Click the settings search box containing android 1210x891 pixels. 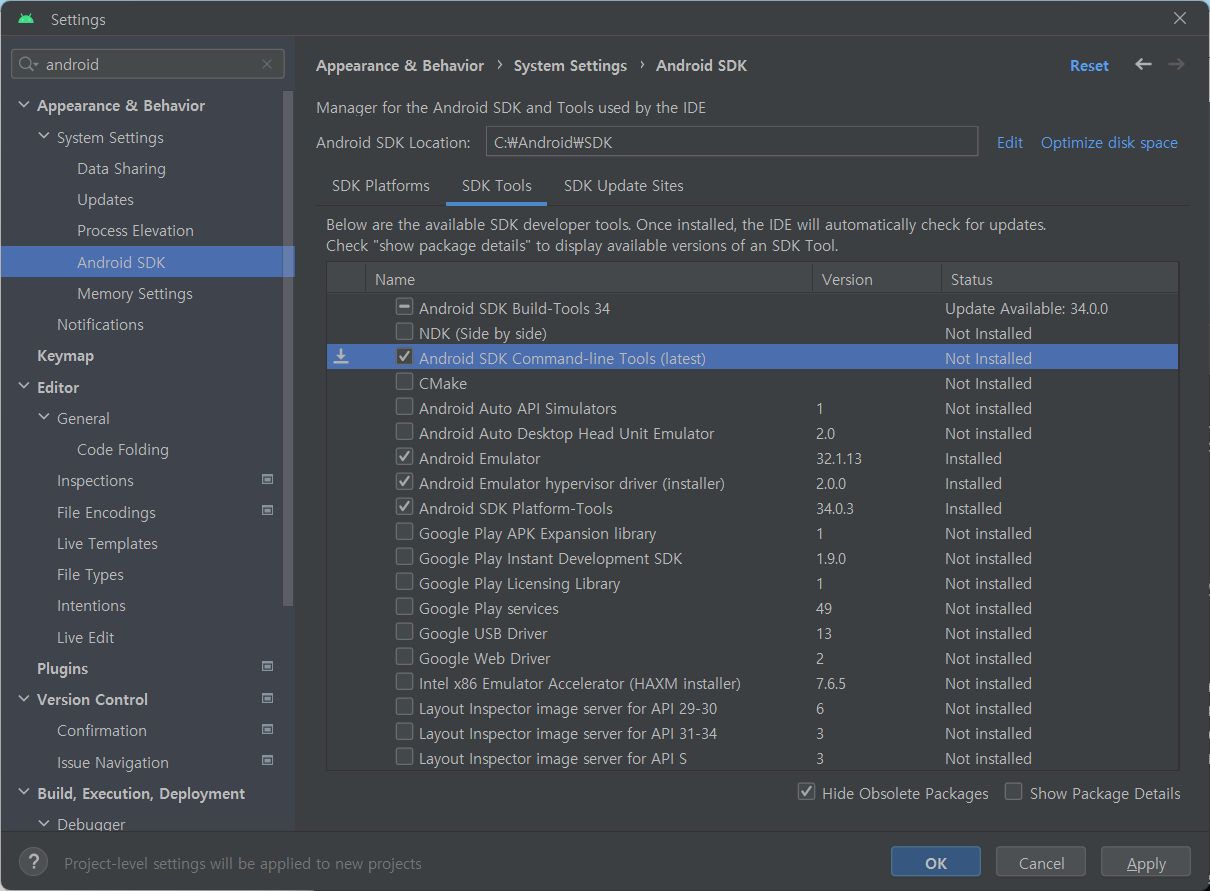tap(148, 64)
